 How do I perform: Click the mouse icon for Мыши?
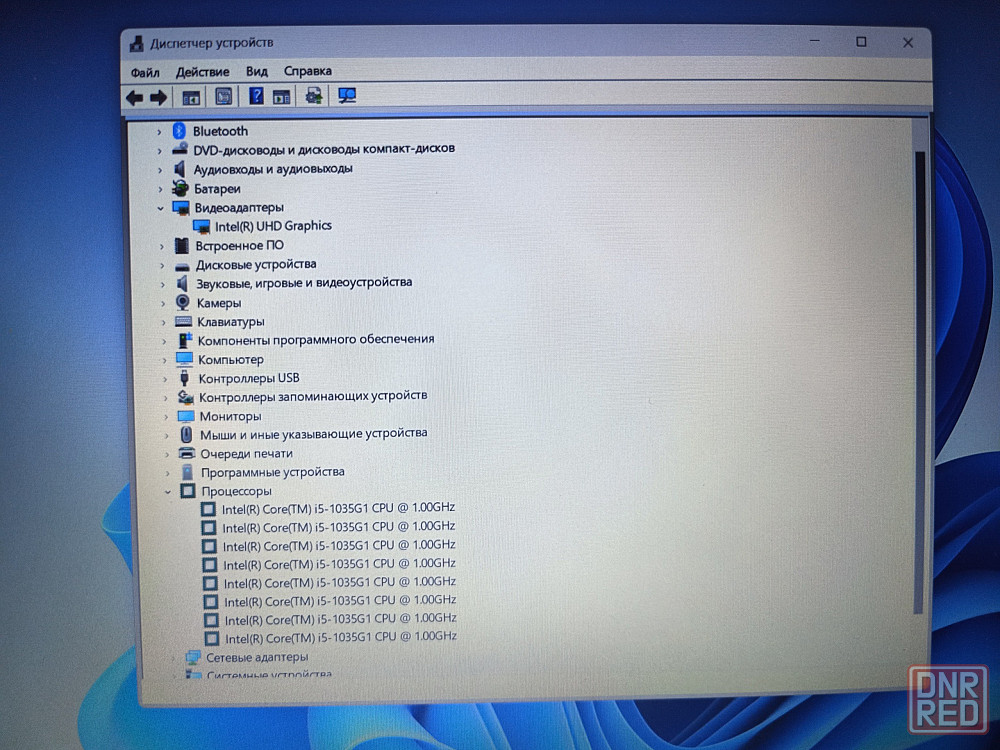[186, 434]
